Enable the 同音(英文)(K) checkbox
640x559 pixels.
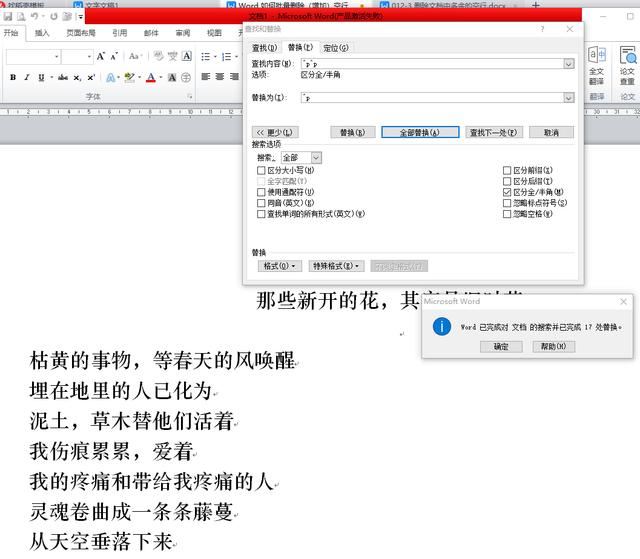261,203
